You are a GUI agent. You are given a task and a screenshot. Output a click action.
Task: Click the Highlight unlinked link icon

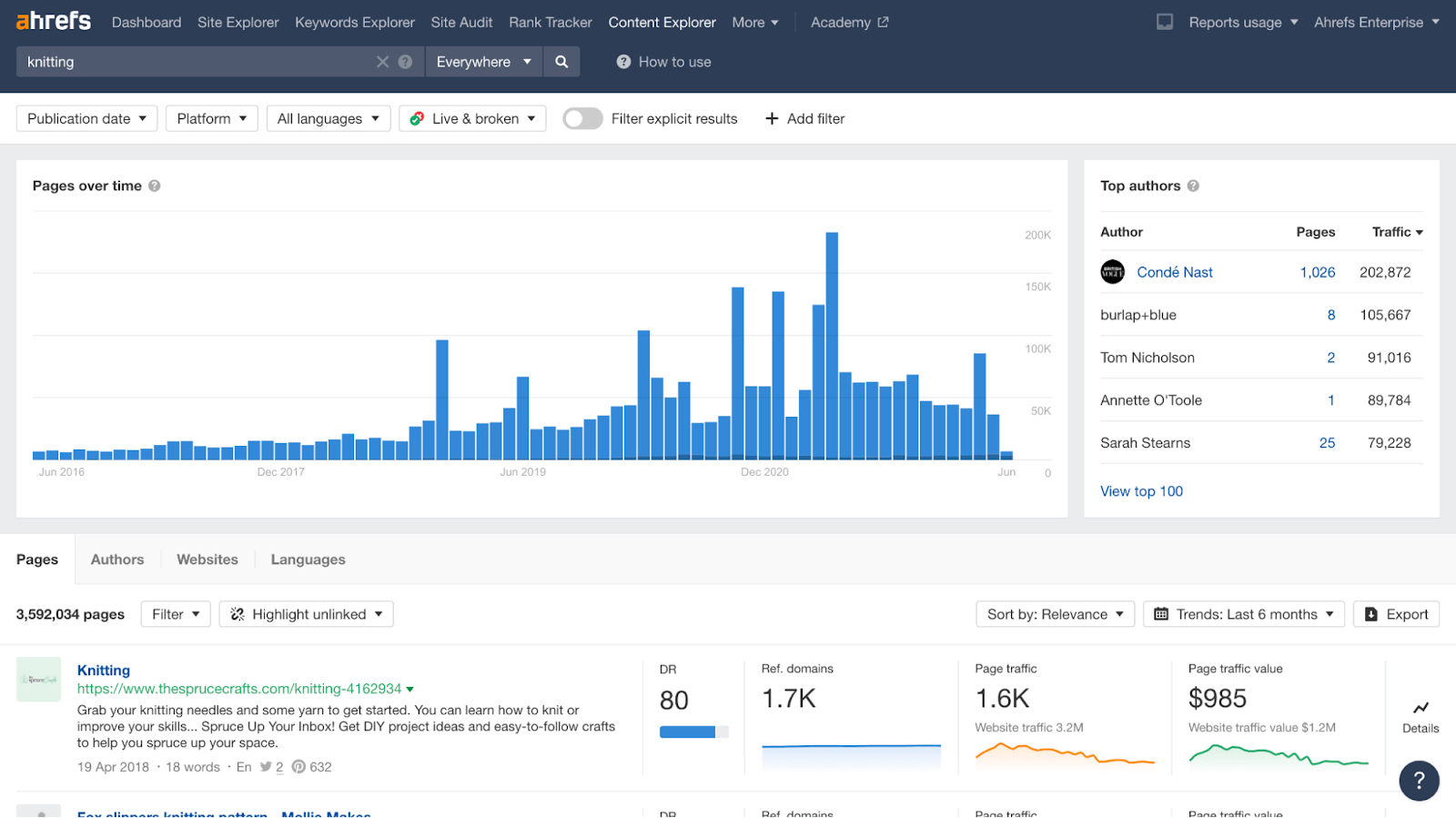click(x=238, y=614)
